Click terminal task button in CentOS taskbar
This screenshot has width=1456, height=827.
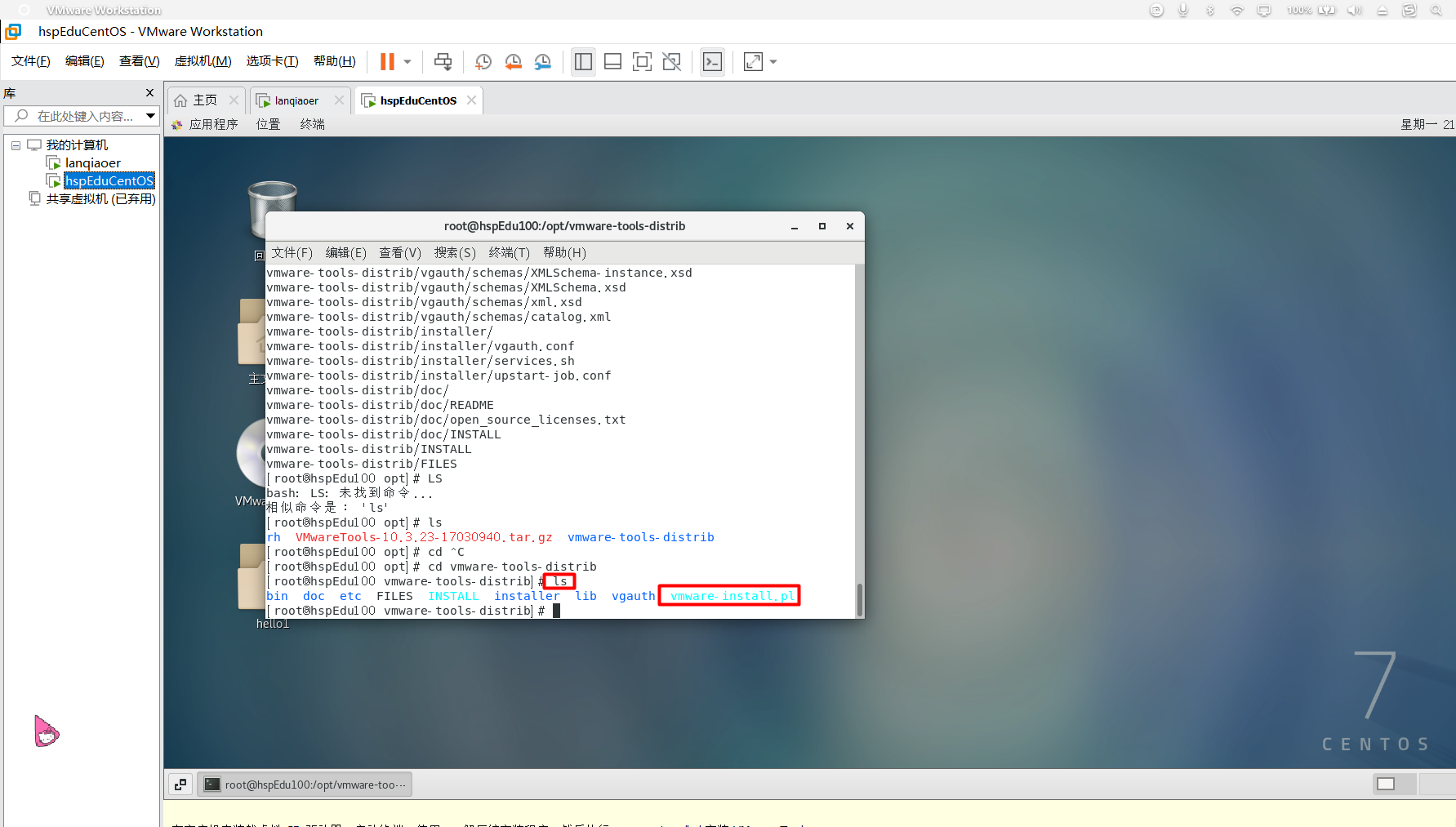coord(305,785)
